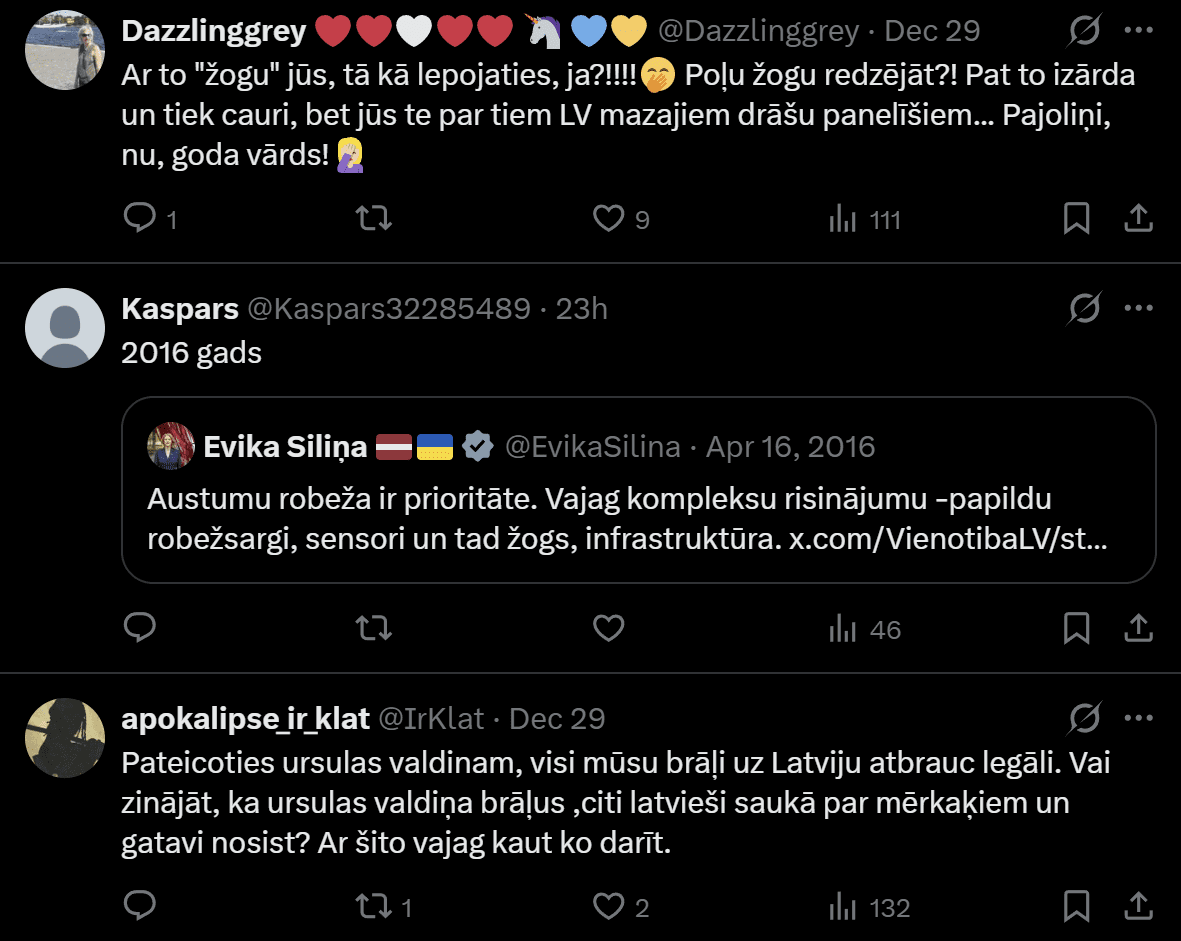
Task: Reply to Kaspars' post
Action: (x=139, y=628)
